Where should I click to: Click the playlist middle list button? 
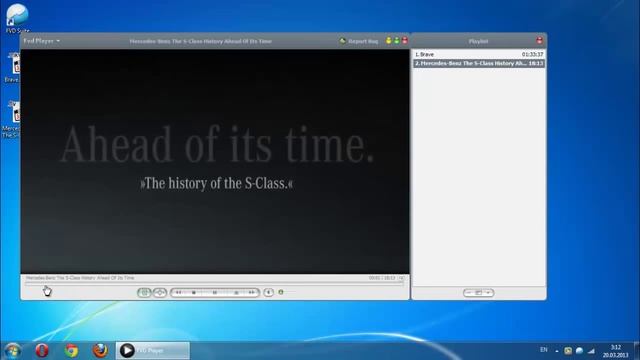coord(478,293)
